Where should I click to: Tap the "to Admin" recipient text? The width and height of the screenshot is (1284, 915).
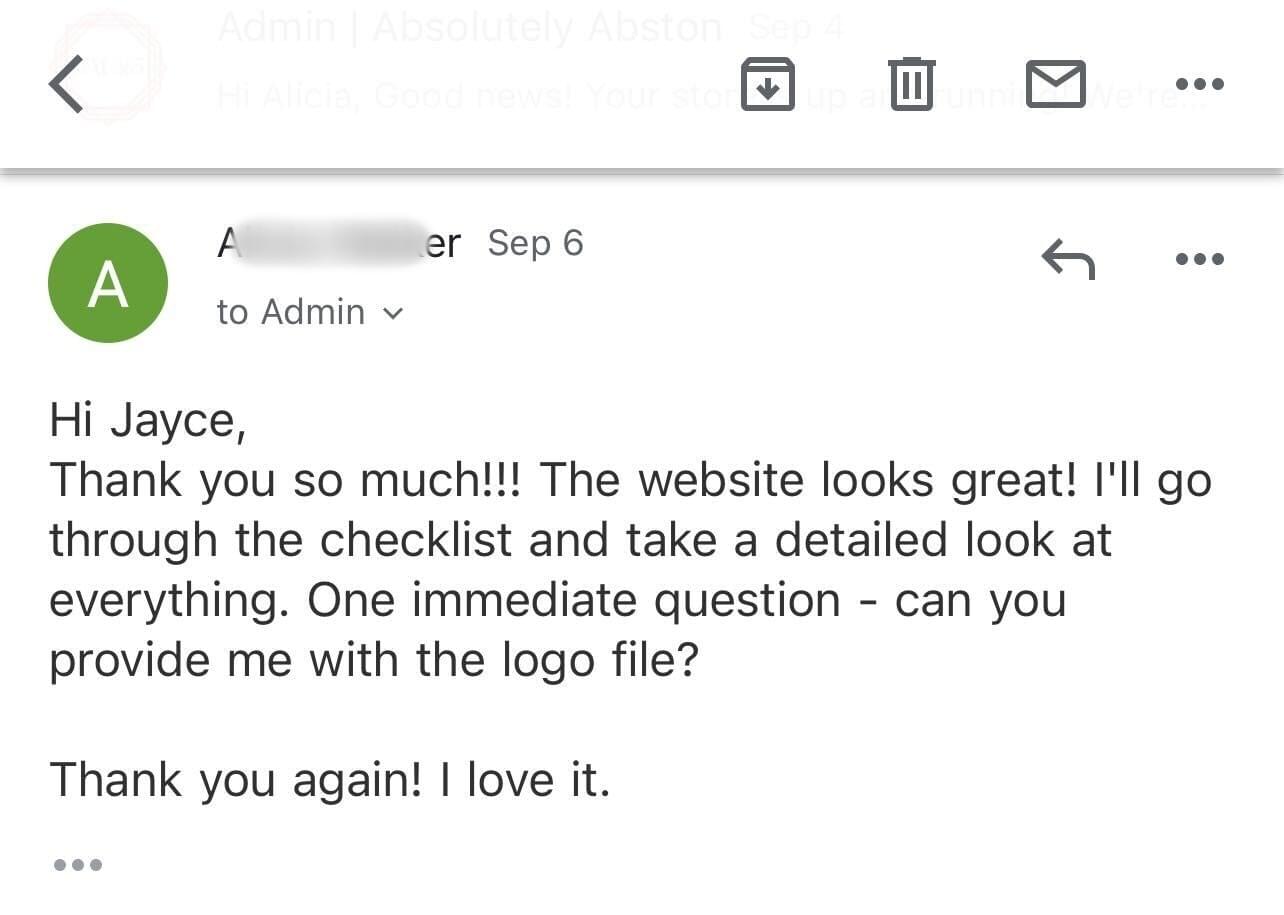click(291, 312)
